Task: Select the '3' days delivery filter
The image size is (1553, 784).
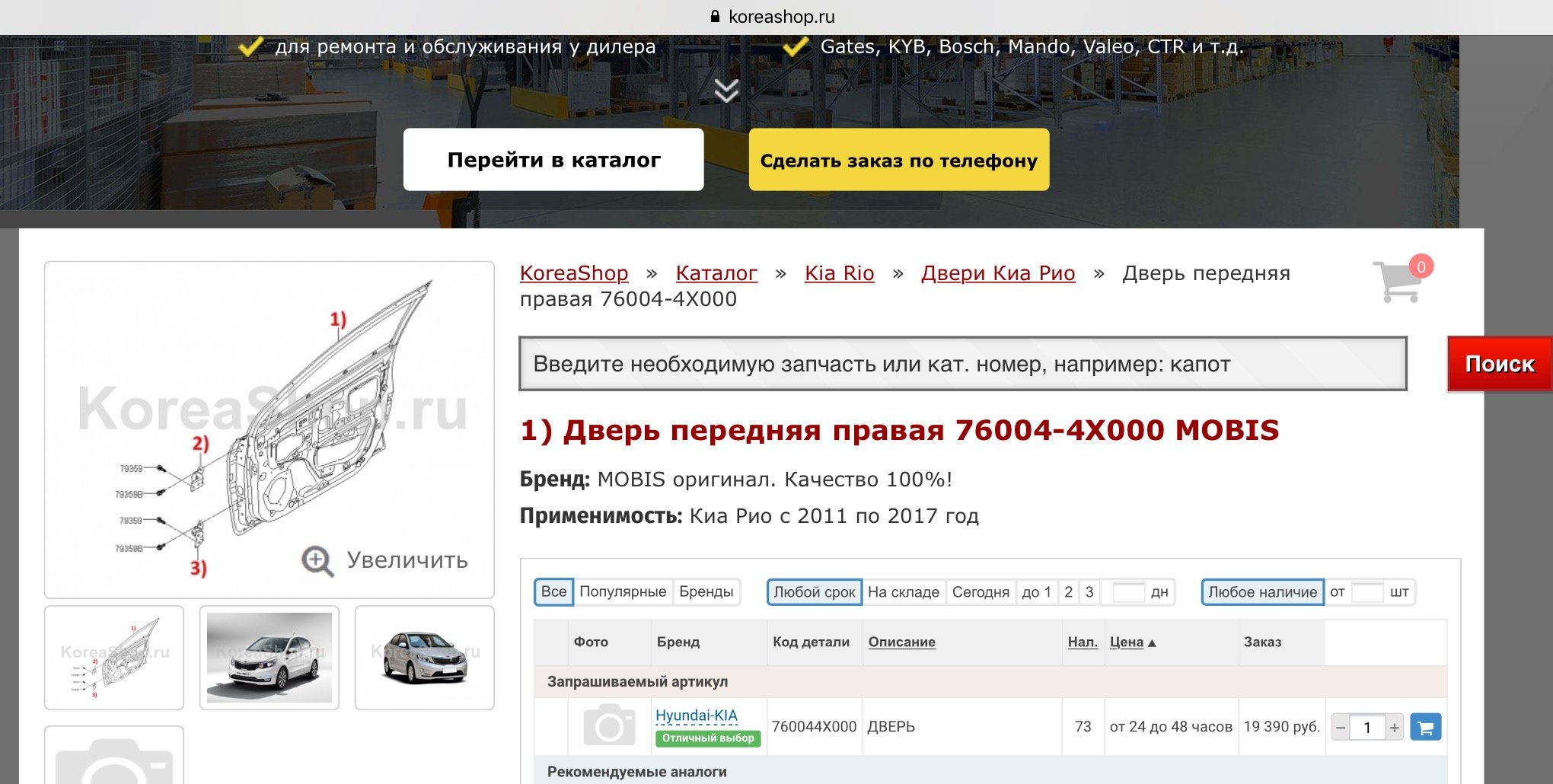Action: [1089, 592]
